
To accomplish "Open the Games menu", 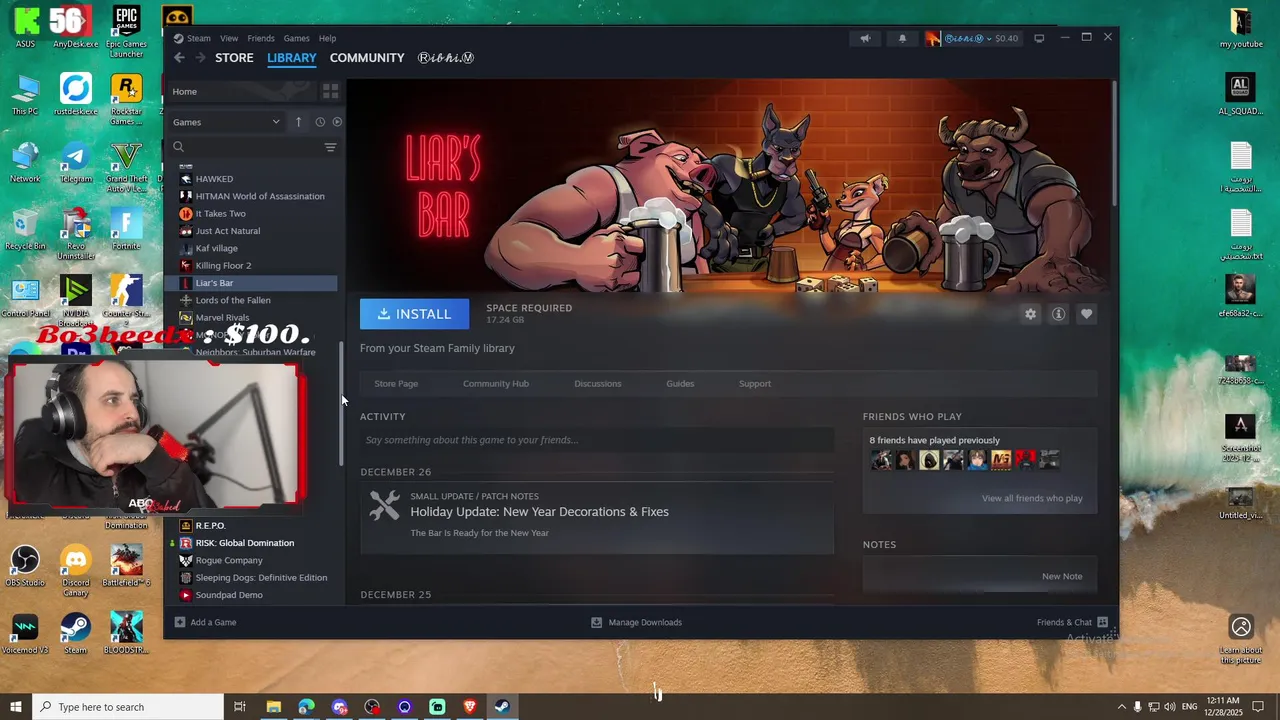I will (x=296, y=38).
